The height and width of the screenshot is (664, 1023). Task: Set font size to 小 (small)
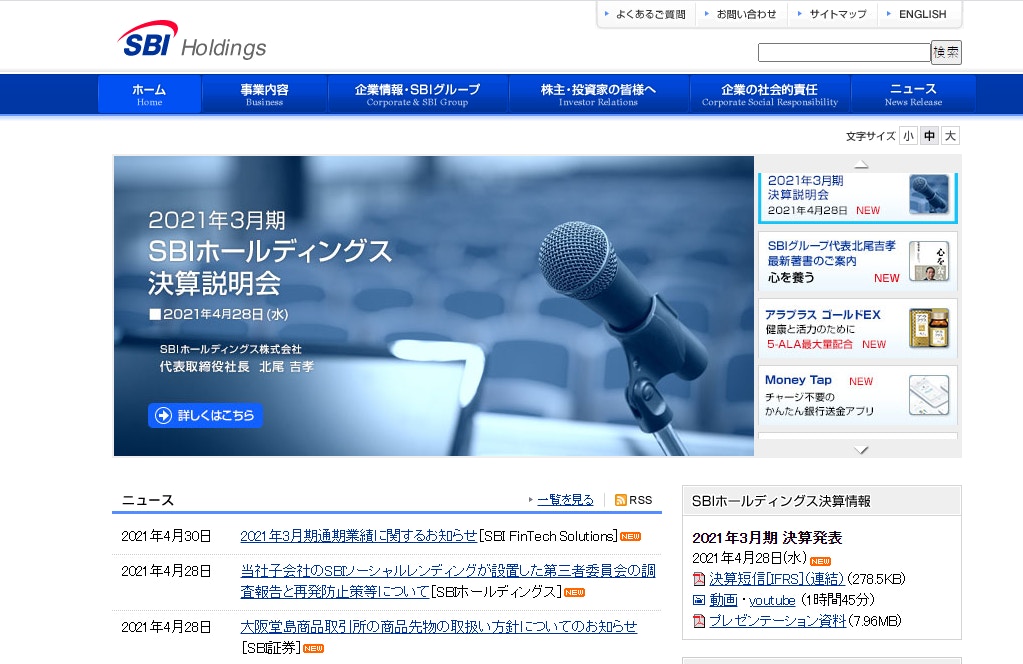[908, 136]
